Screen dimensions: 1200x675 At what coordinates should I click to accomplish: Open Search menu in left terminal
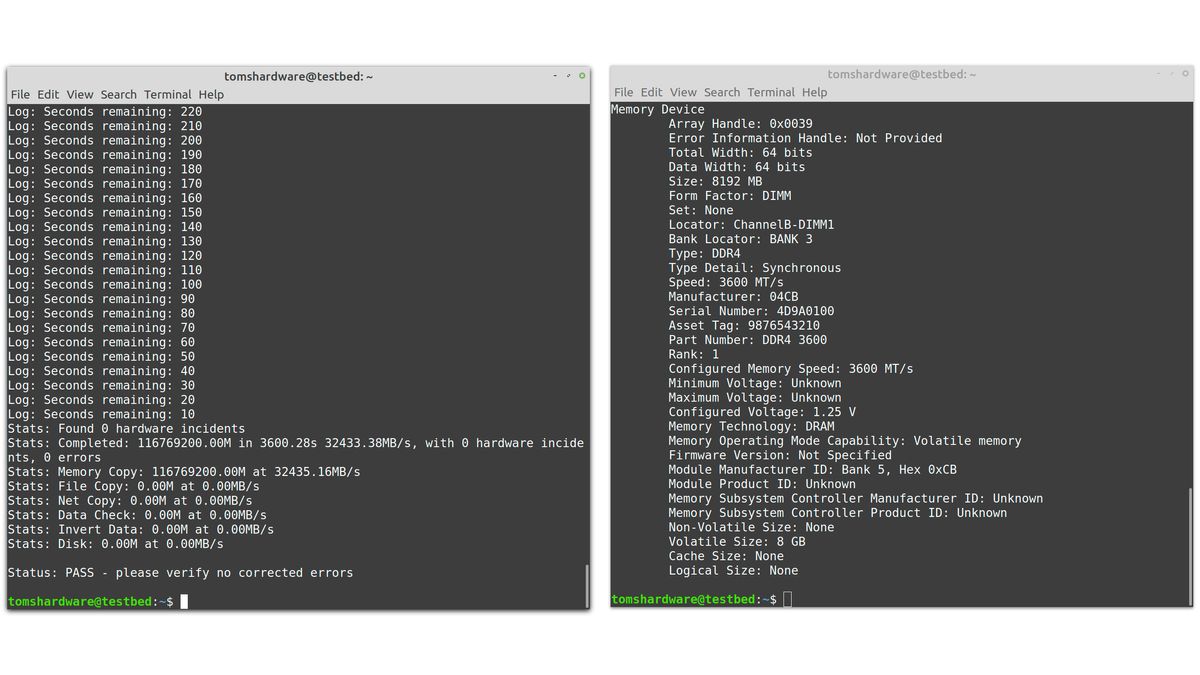point(118,94)
